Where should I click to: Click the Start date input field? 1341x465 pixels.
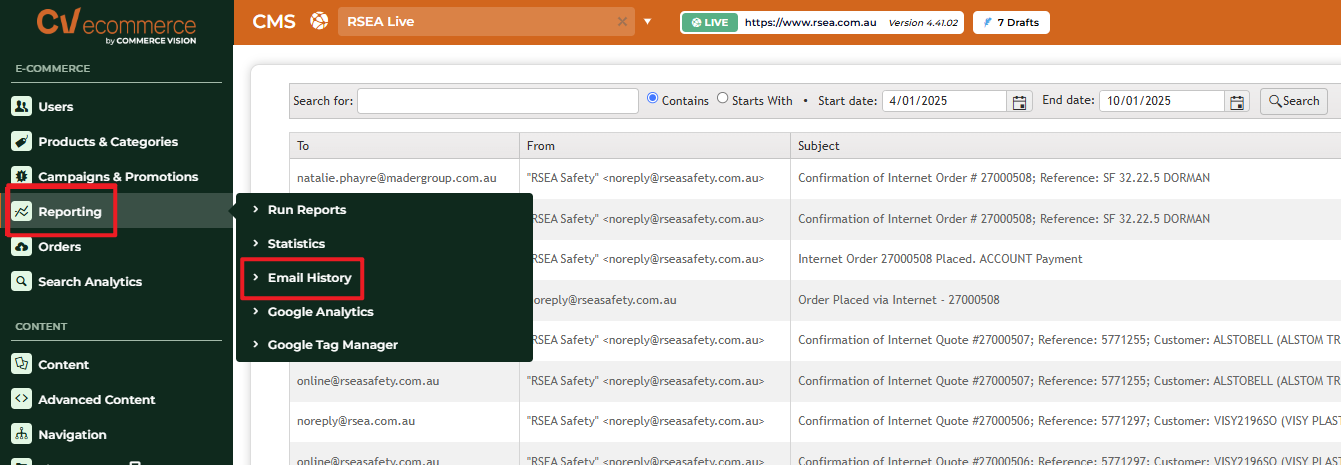(944, 101)
